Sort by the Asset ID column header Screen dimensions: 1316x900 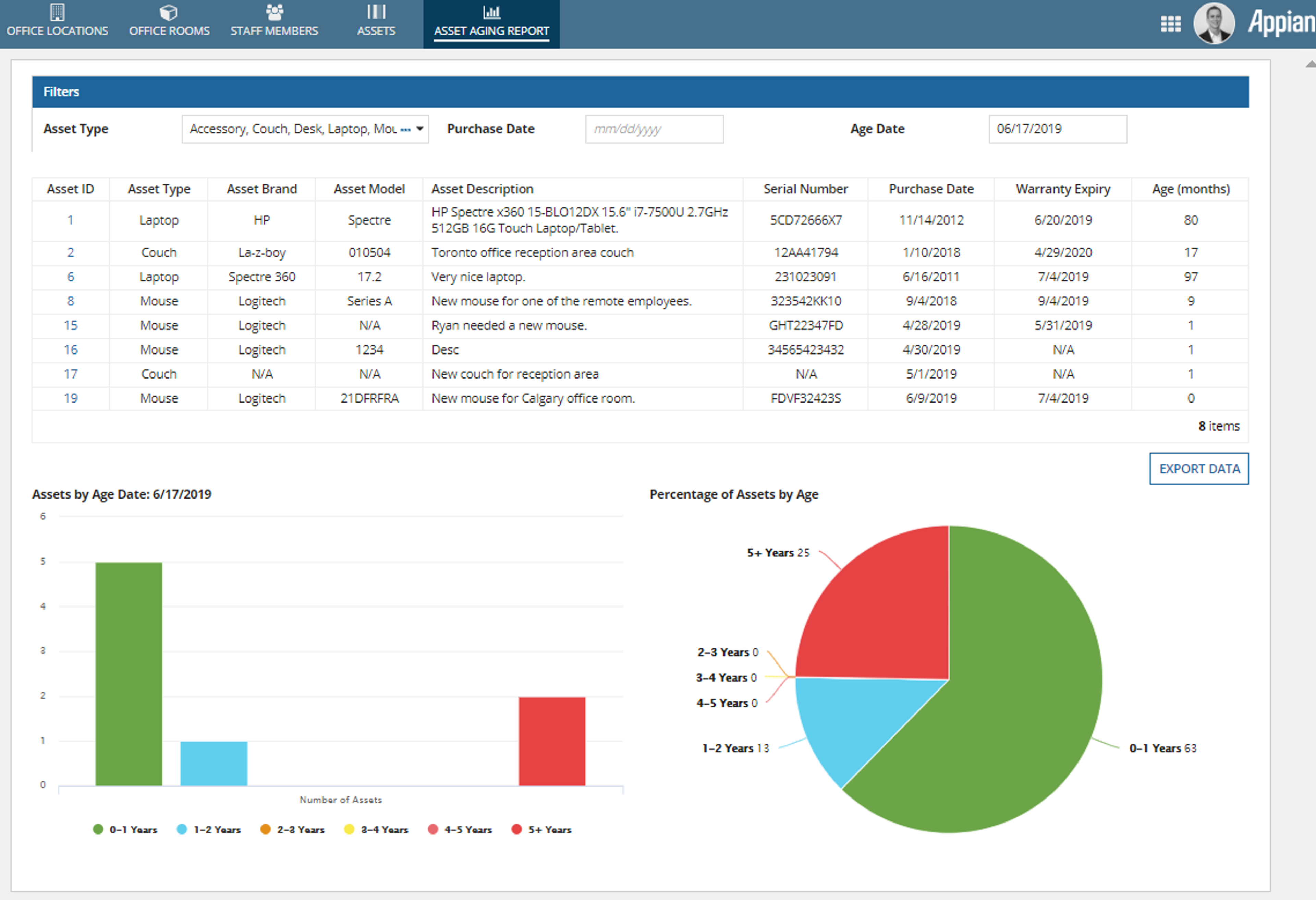(70, 189)
